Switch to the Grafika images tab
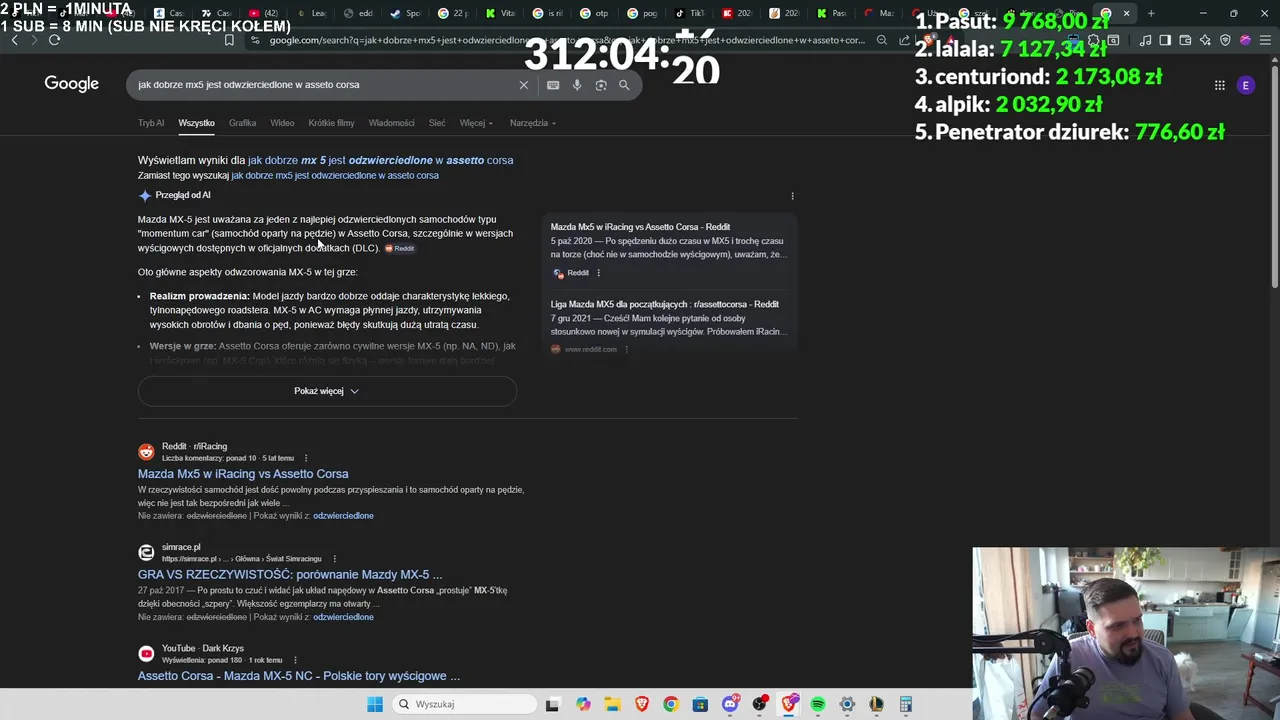 point(242,123)
